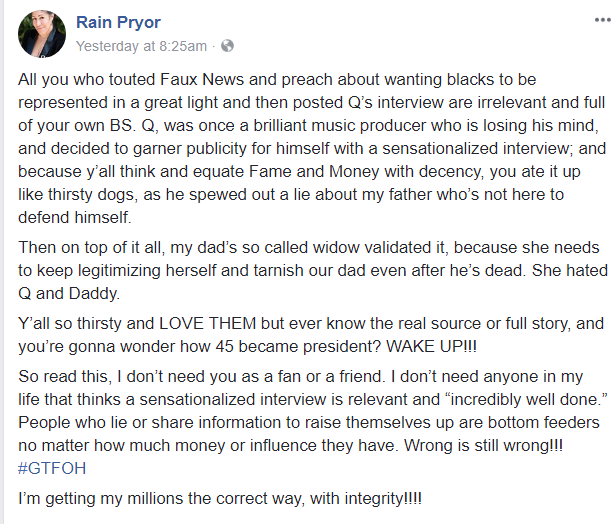Open Rain Pryor's profile picture
This screenshot has width=614, height=524.
pos(42,34)
